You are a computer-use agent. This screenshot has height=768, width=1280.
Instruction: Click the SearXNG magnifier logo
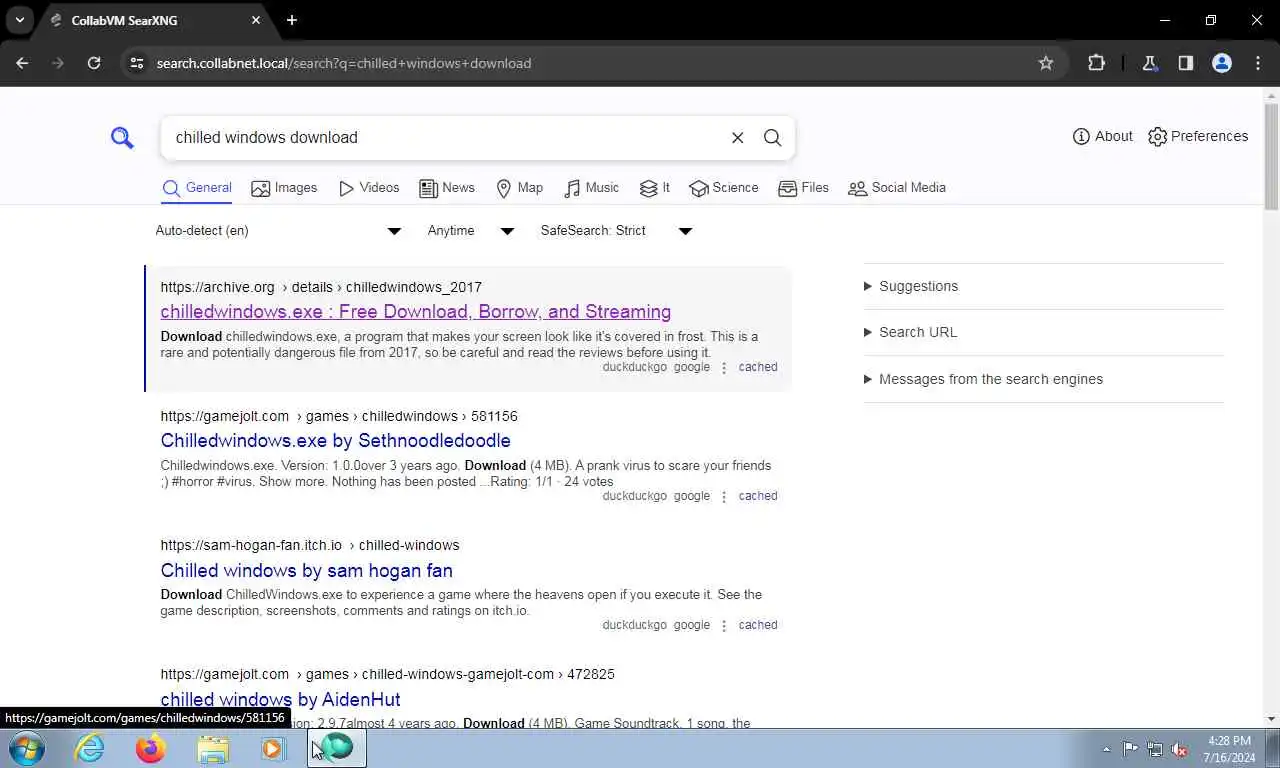pos(122,138)
